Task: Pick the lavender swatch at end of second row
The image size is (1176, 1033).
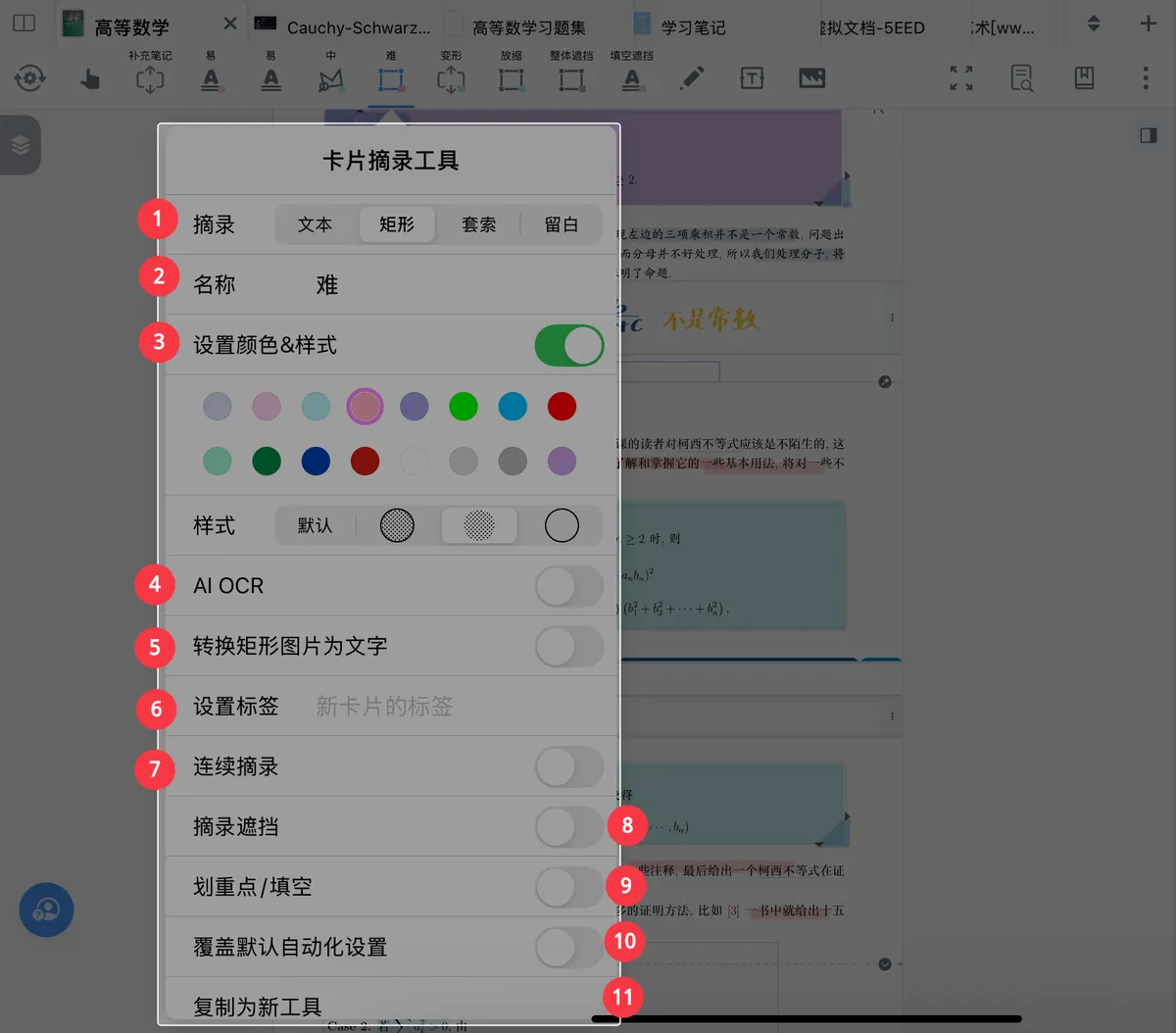Action: 562,461
